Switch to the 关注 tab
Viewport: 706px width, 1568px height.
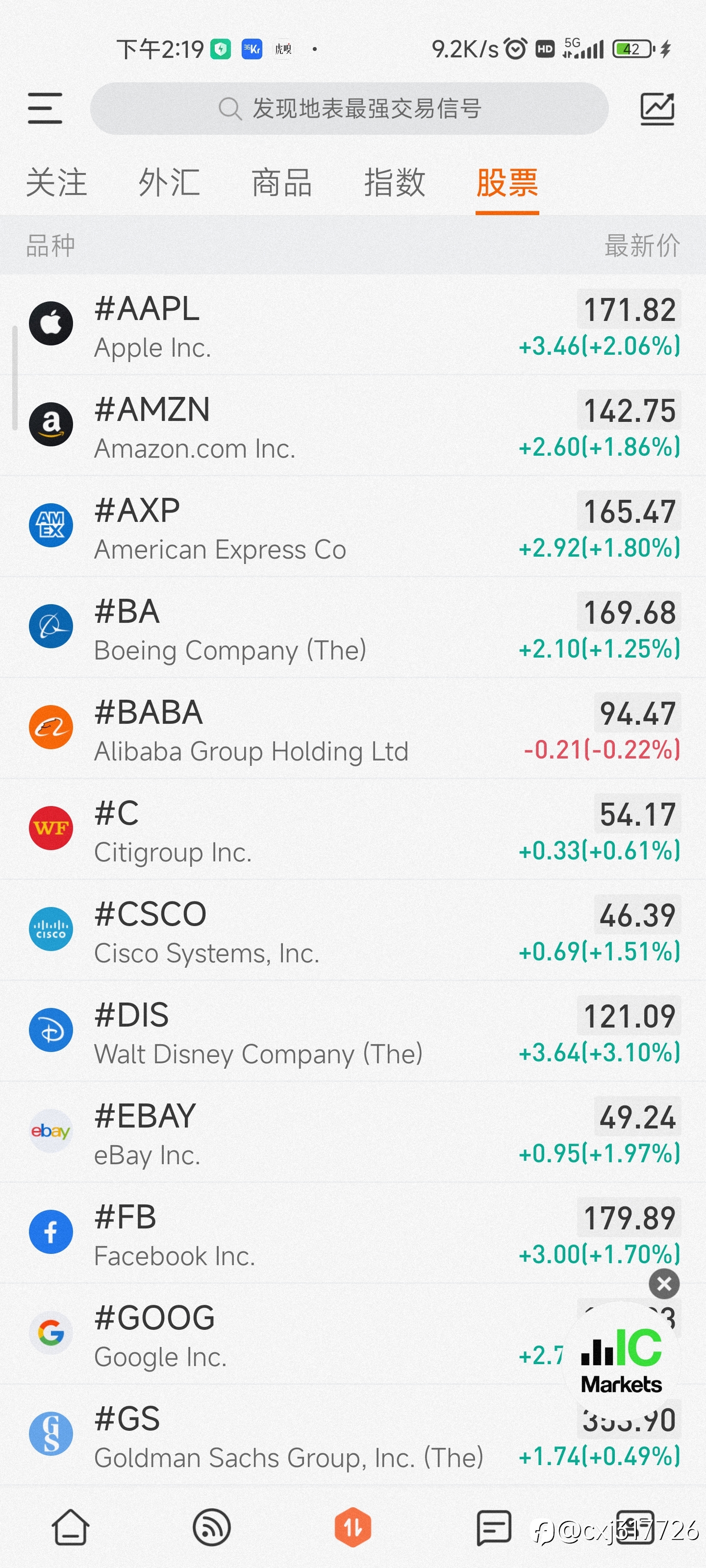click(57, 183)
